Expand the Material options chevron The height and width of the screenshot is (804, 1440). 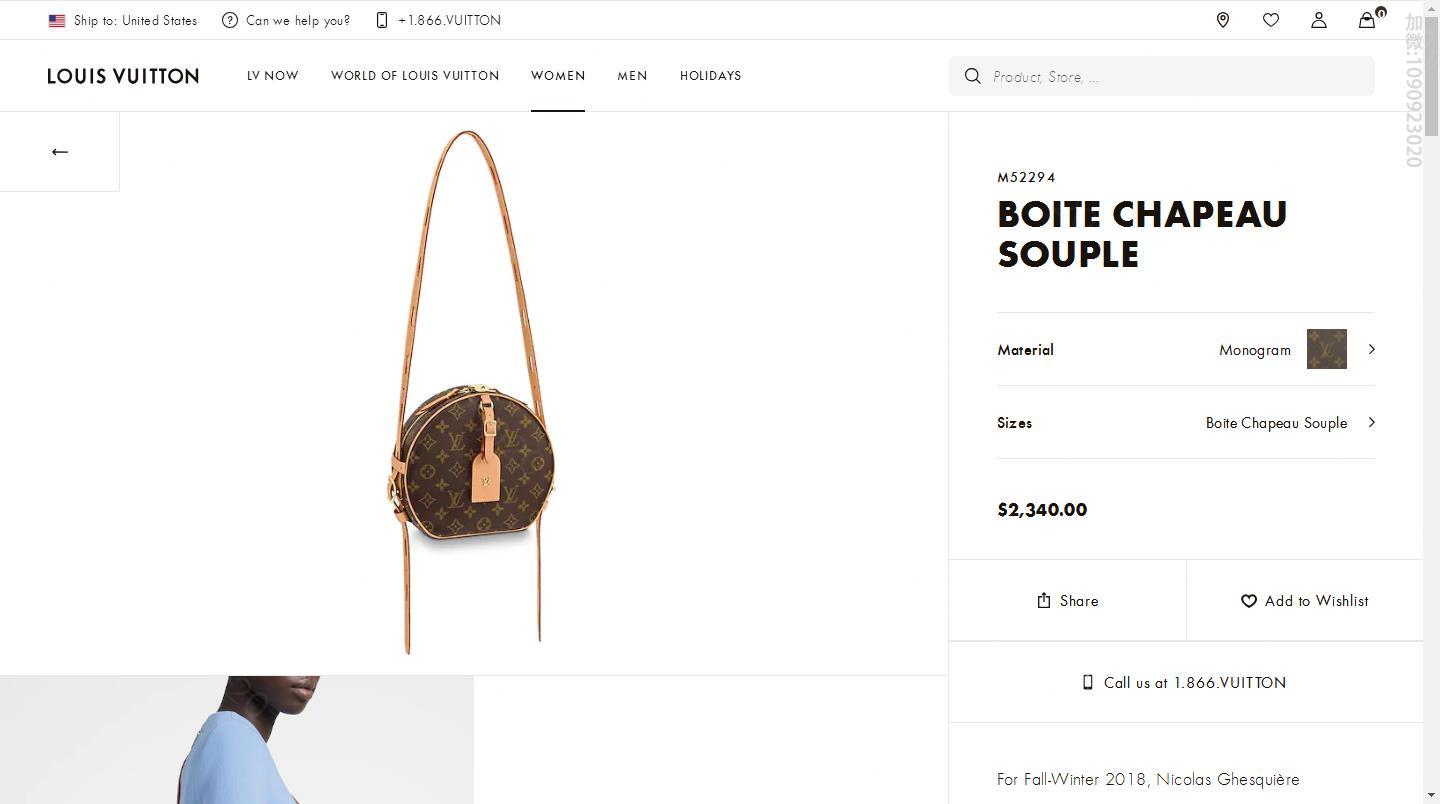[x=1371, y=349]
